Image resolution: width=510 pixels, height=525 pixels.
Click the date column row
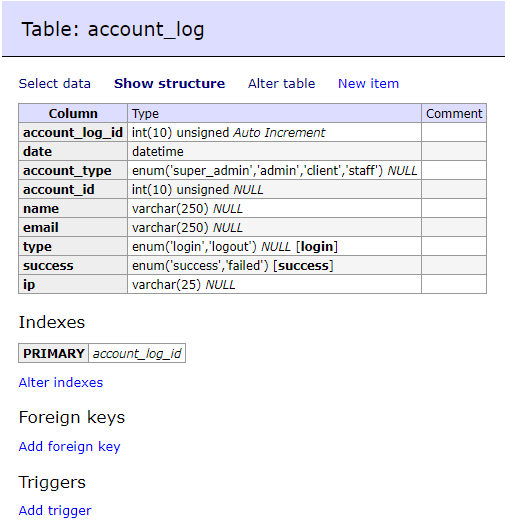point(252,151)
